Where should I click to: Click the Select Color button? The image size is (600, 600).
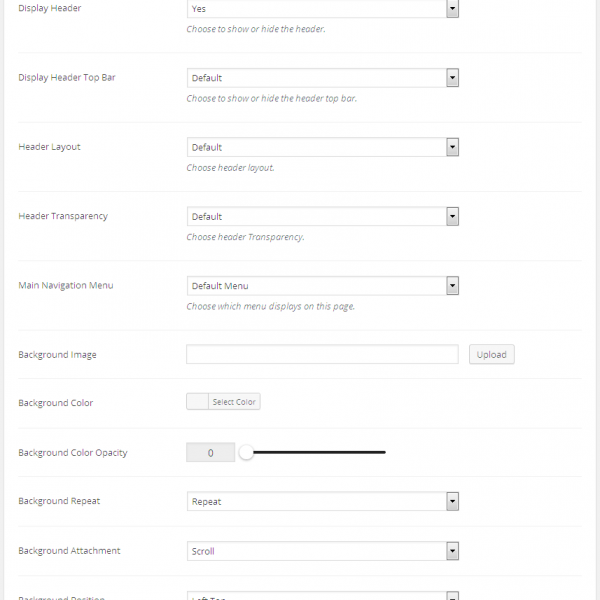(x=234, y=402)
